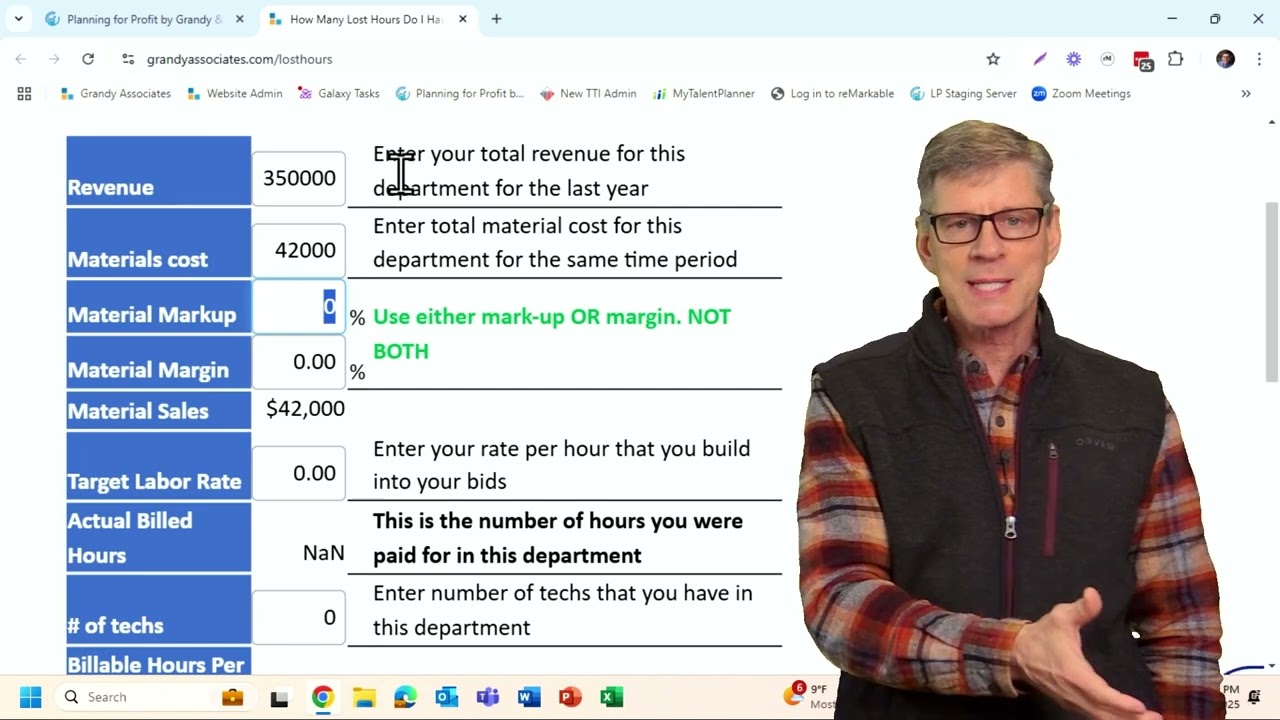Open Word from taskbar
1280x720 pixels.
[x=529, y=697]
